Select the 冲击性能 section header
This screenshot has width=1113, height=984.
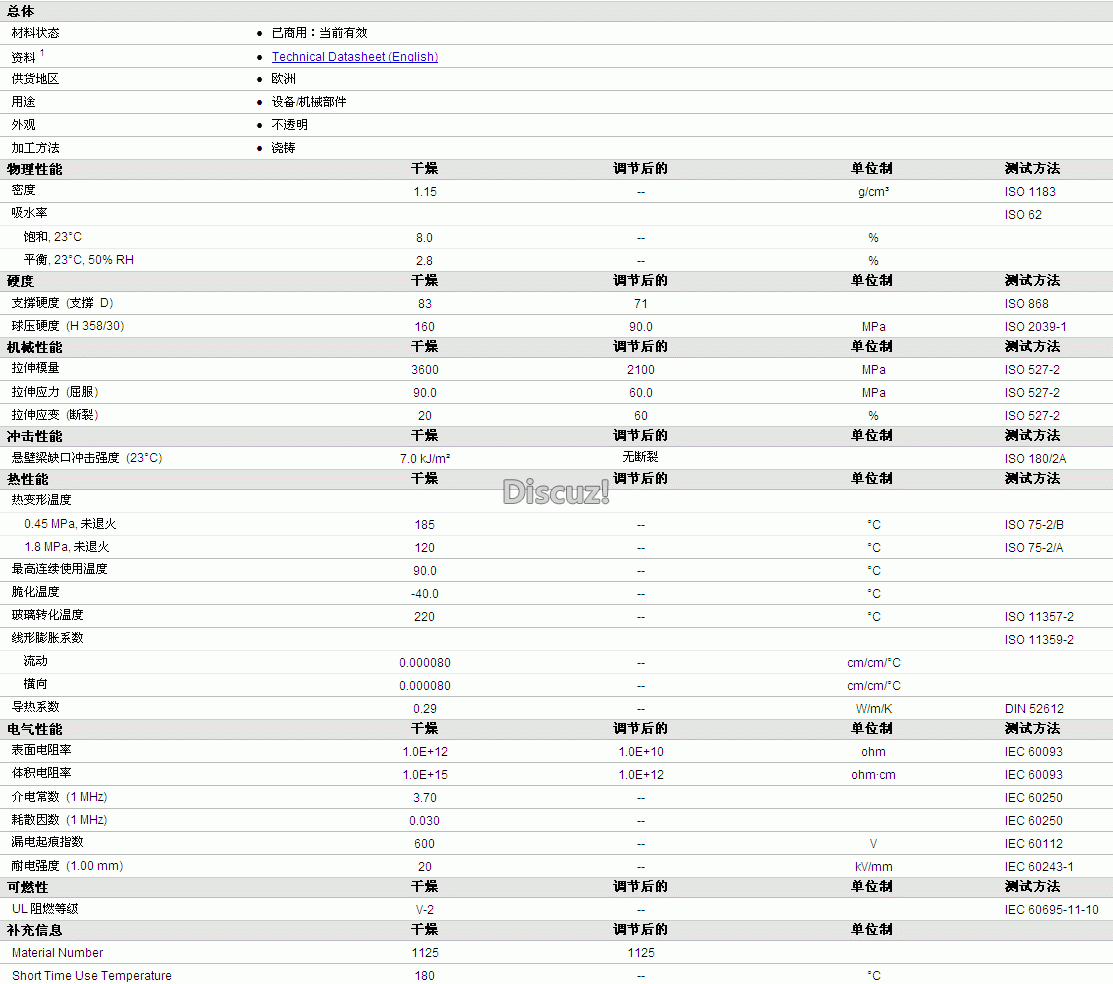click(x=35, y=436)
